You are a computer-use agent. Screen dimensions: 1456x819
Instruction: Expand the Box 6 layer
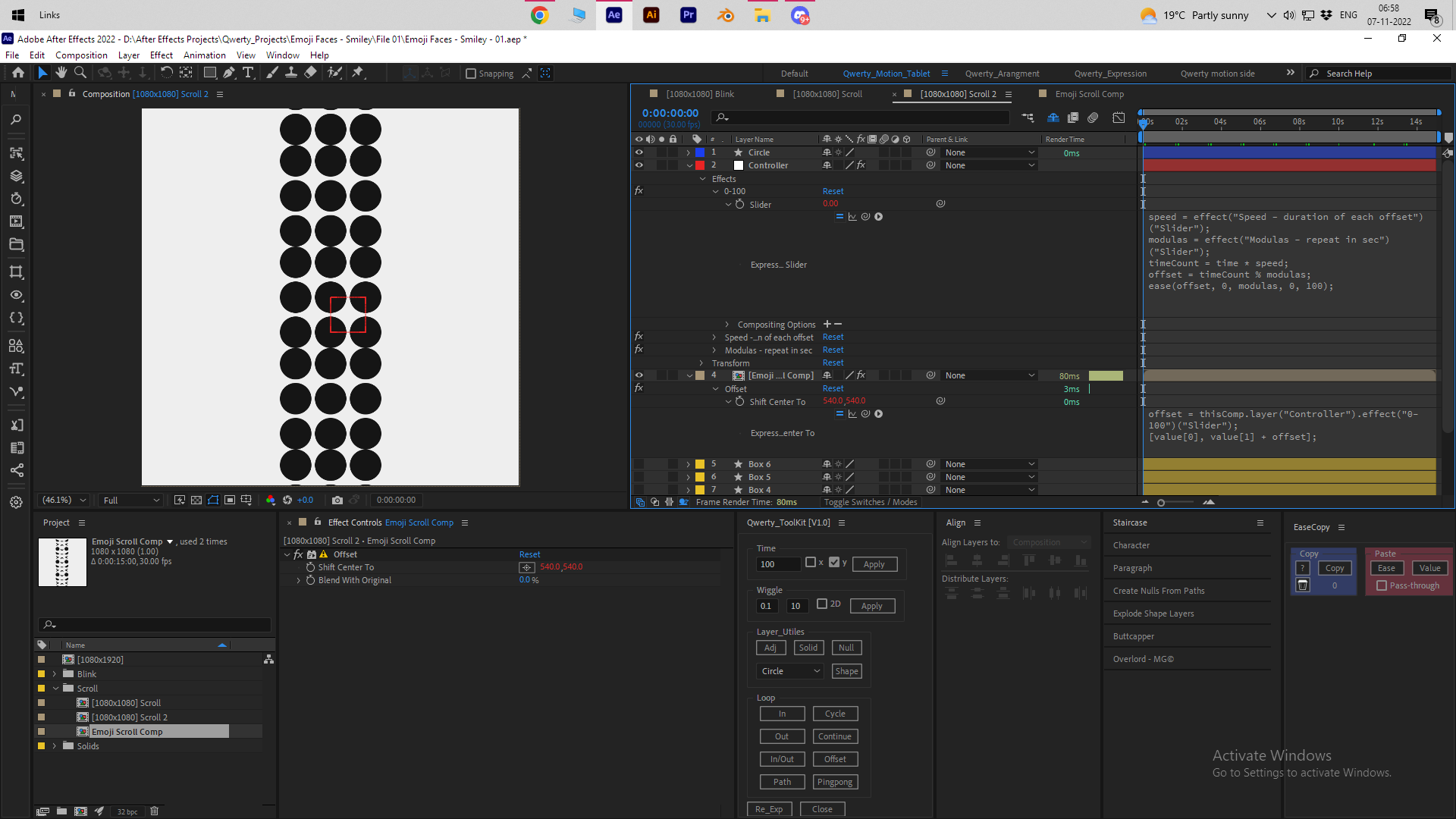point(688,464)
